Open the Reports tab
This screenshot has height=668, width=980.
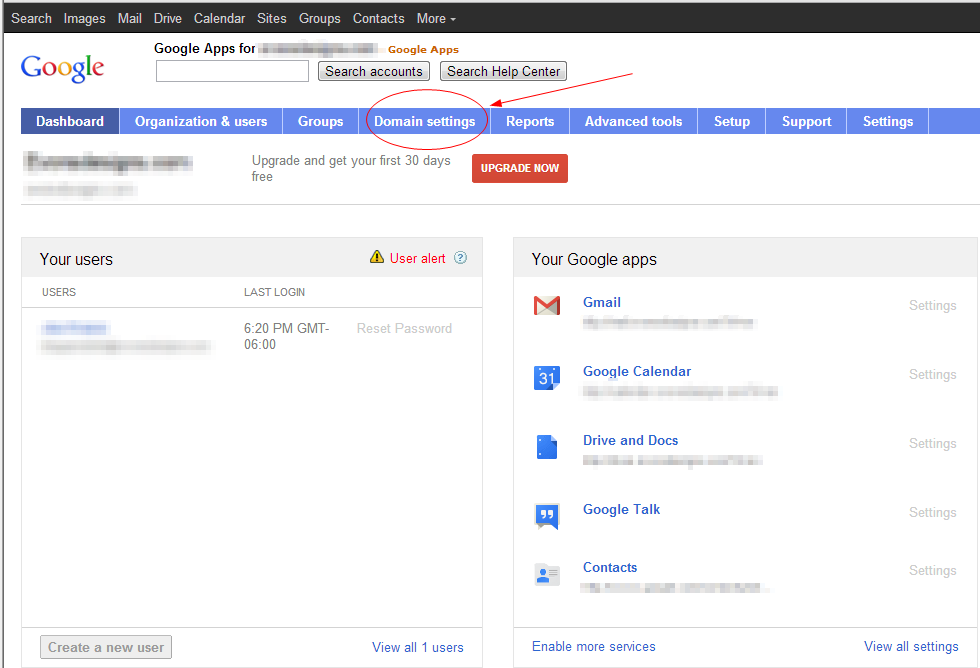tap(530, 121)
